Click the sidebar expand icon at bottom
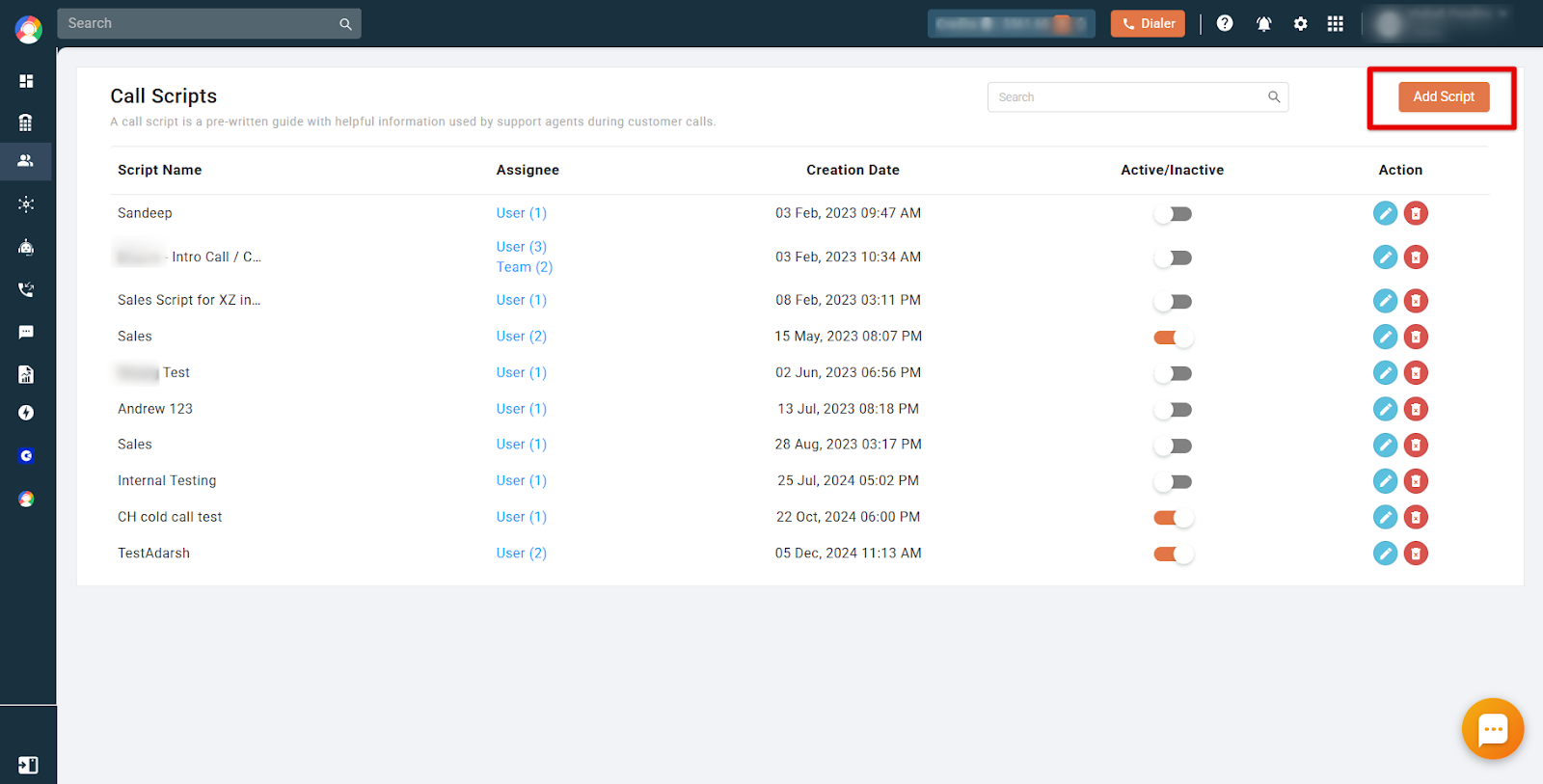This screenshot has width=1543, height=784. tap(28, 765)
